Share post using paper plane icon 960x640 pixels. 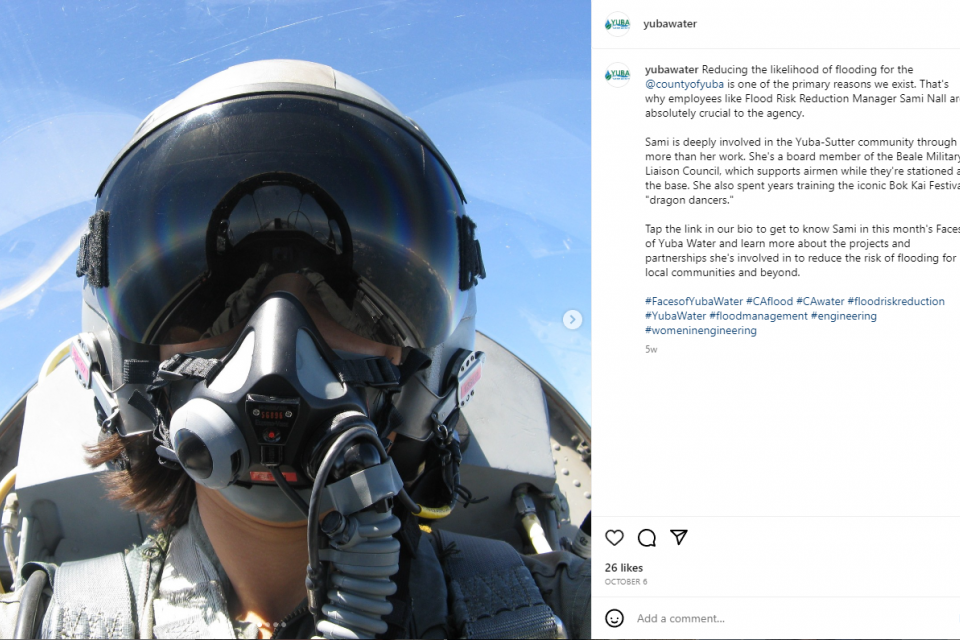pos(678,537)
